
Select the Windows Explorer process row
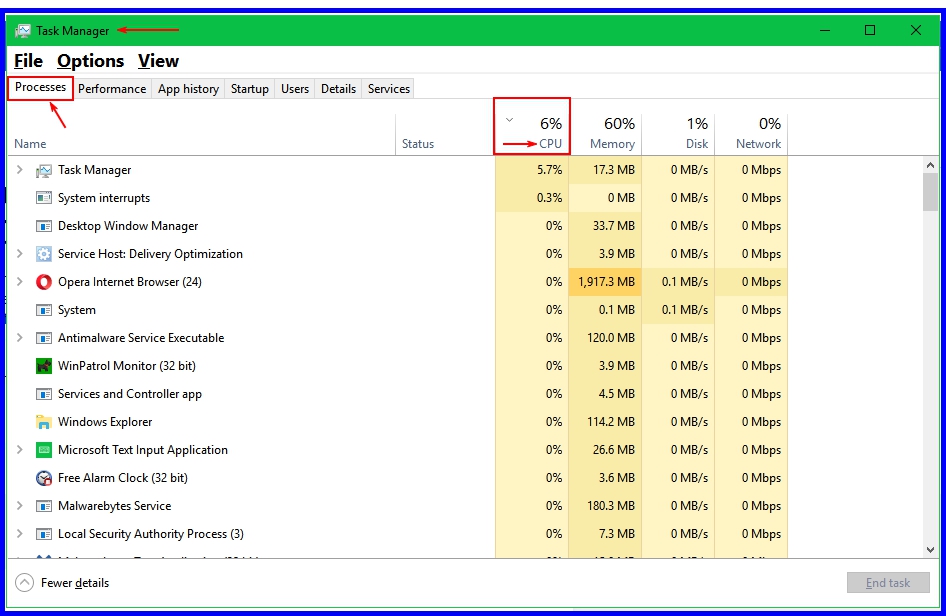tap(398, 422)
